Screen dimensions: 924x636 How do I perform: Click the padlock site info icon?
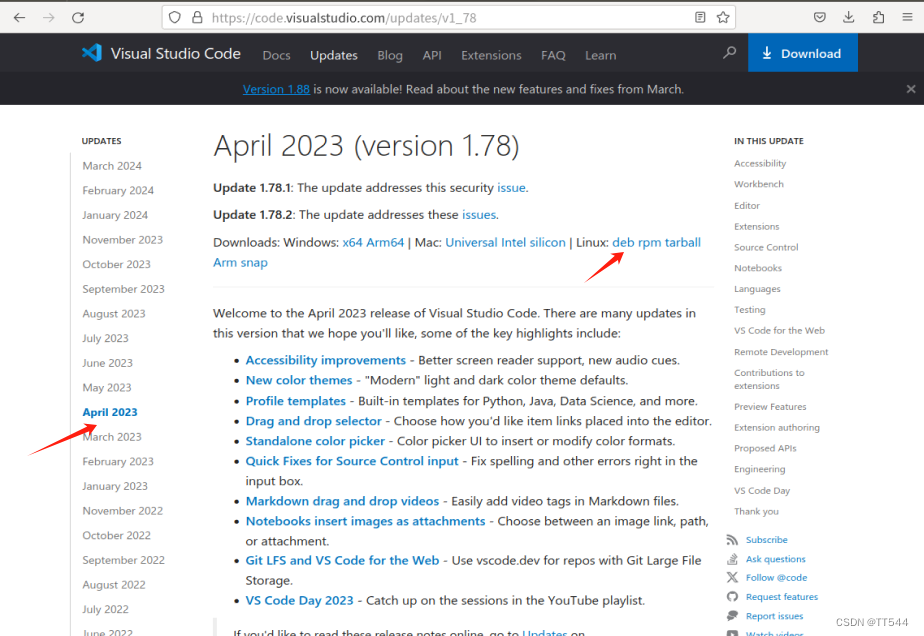click(x=197, y=18)
